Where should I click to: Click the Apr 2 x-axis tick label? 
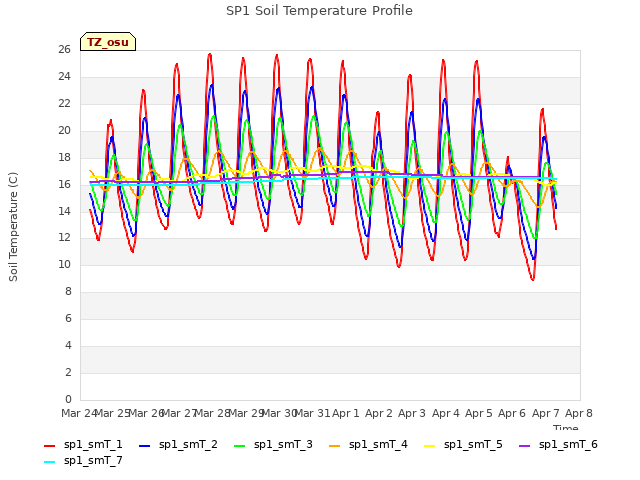tap(379, 413)
